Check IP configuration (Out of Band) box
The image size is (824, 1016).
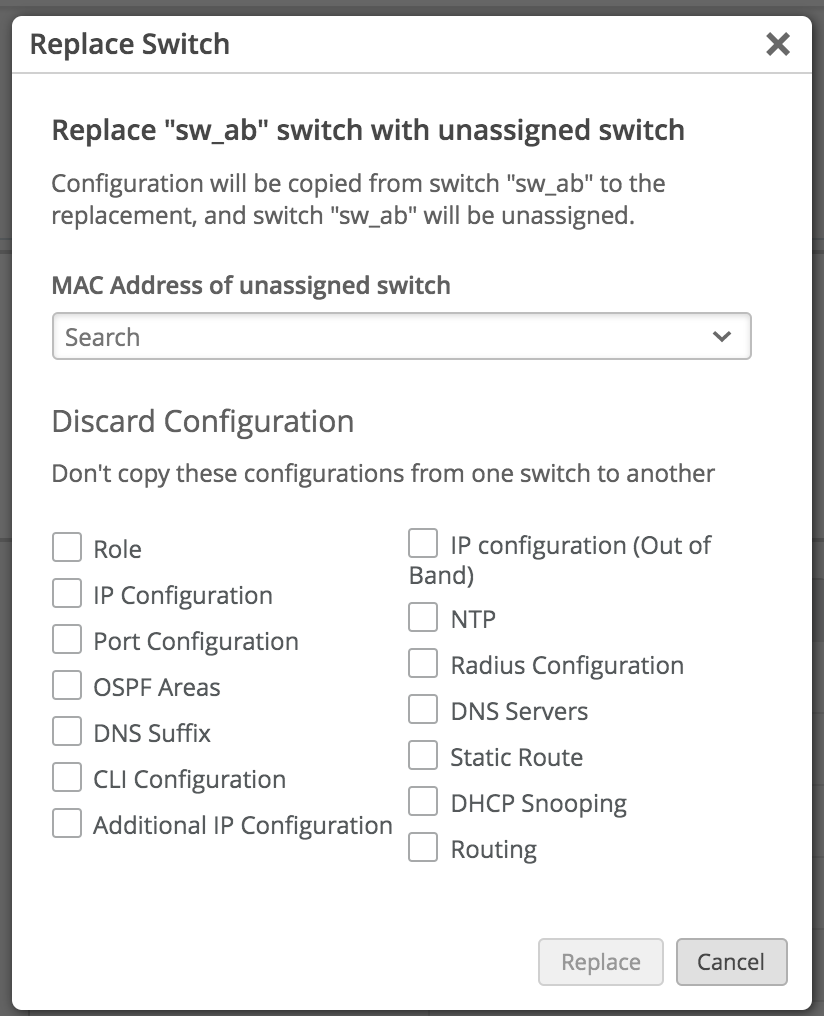click(424, 545)
